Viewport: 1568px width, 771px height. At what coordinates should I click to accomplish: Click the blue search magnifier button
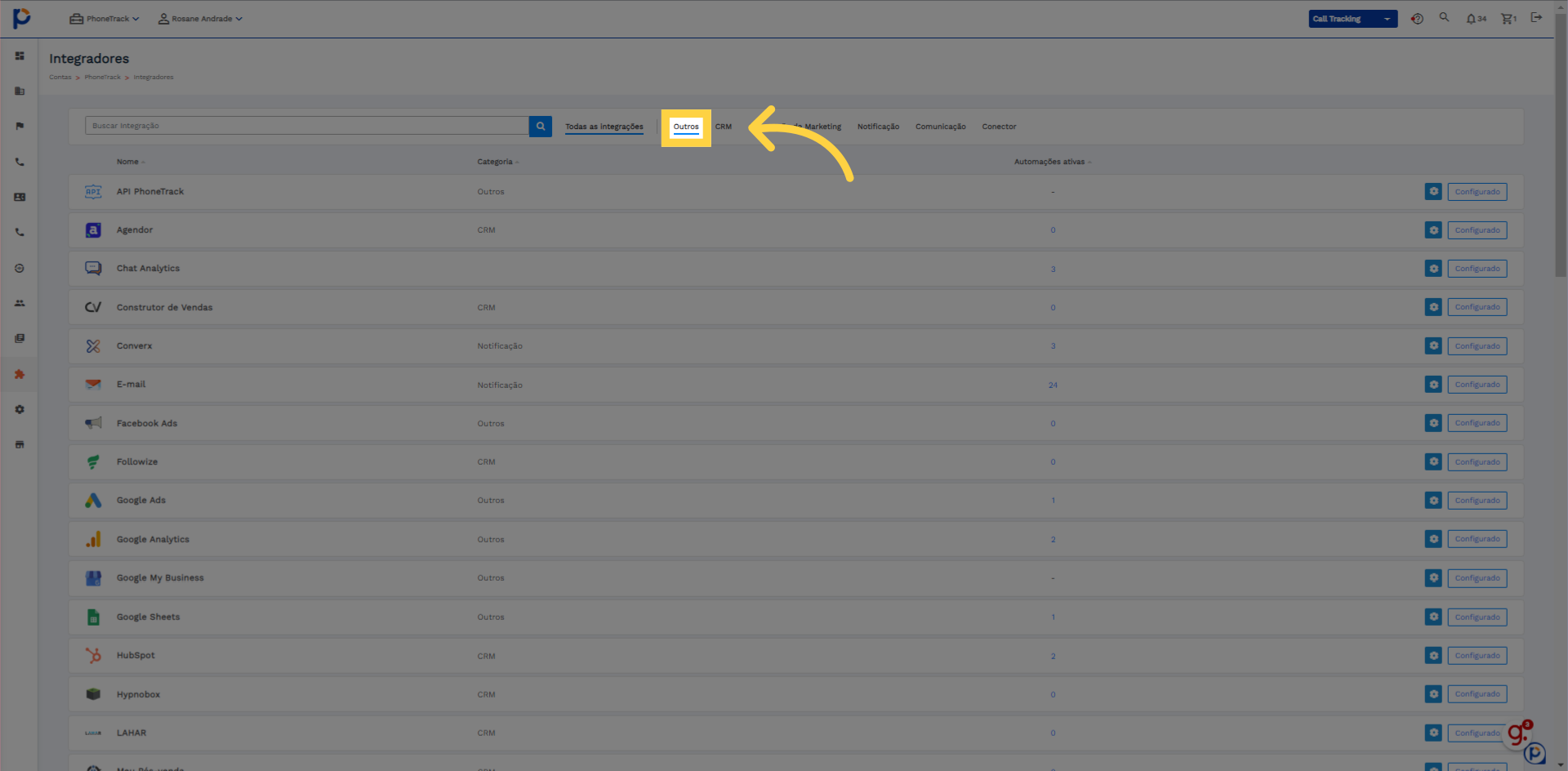click(x=540, y=126)
